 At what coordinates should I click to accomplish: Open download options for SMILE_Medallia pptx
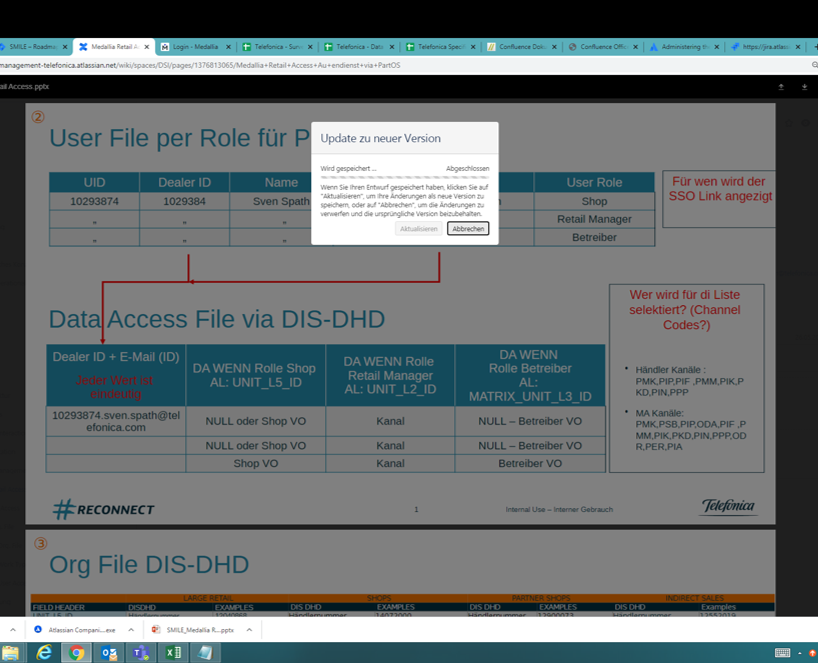point(249,630)
